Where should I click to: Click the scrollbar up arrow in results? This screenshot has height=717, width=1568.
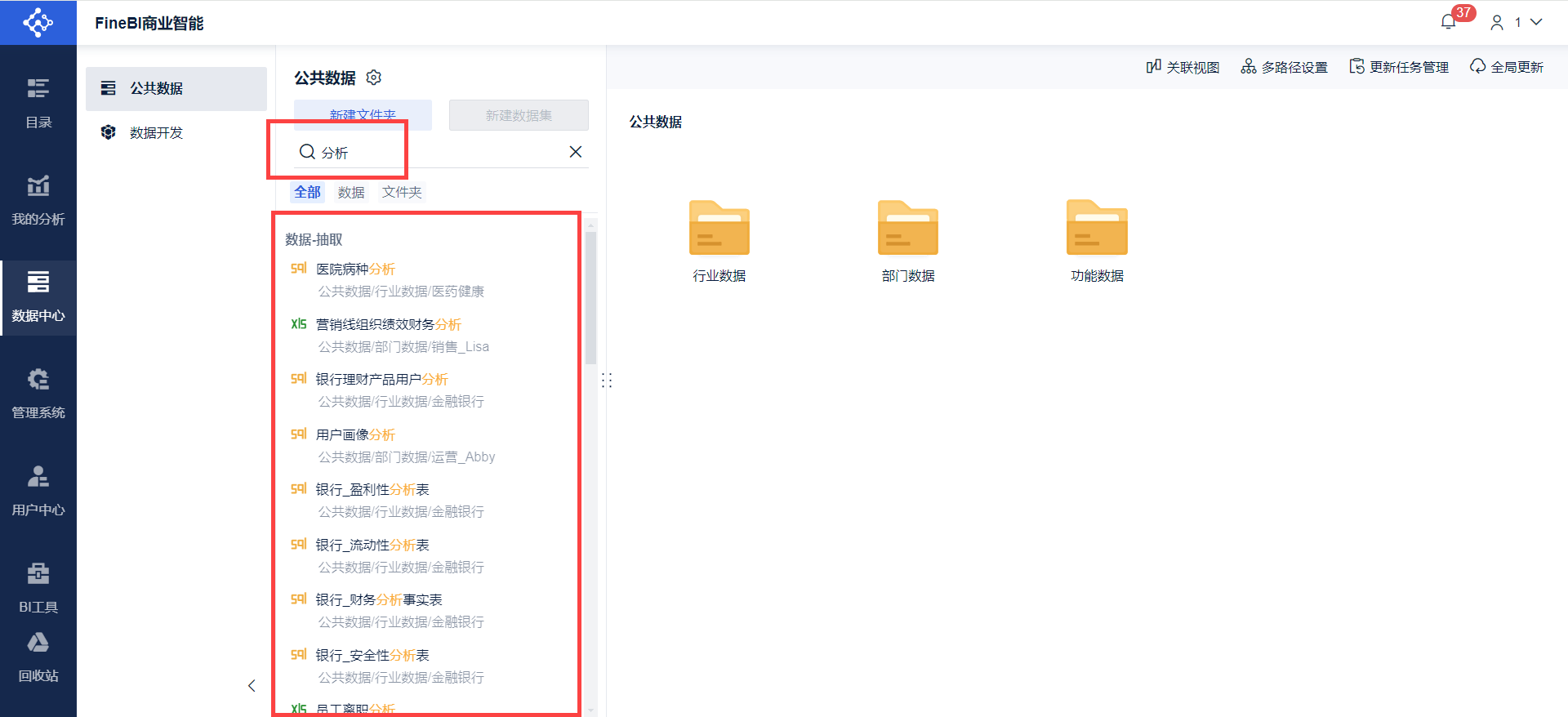[x=590, y=225]
